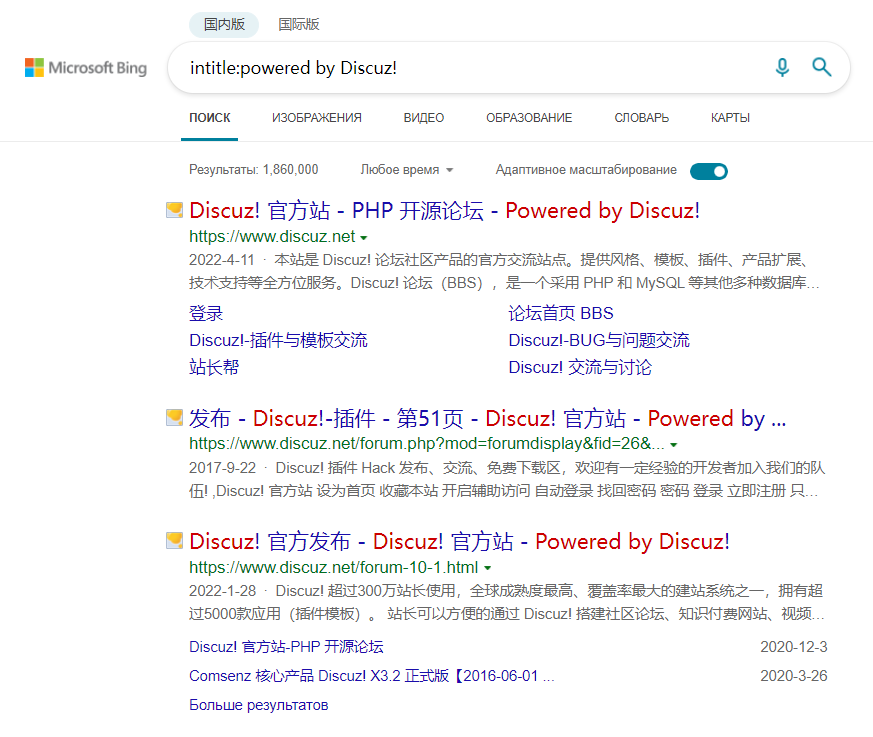The height and width of the screenshot is (737, 873).
Task: Click into the search query input field
Action: tap(460, 68)
